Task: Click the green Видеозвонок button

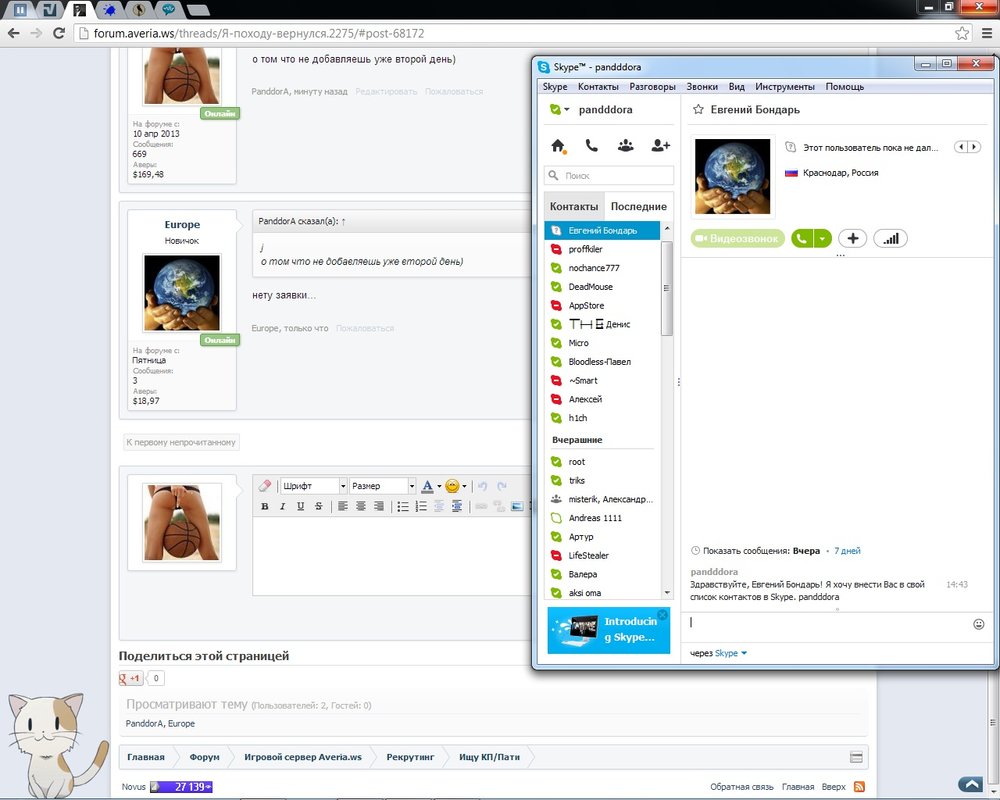Action: click(x=737, y=239)
